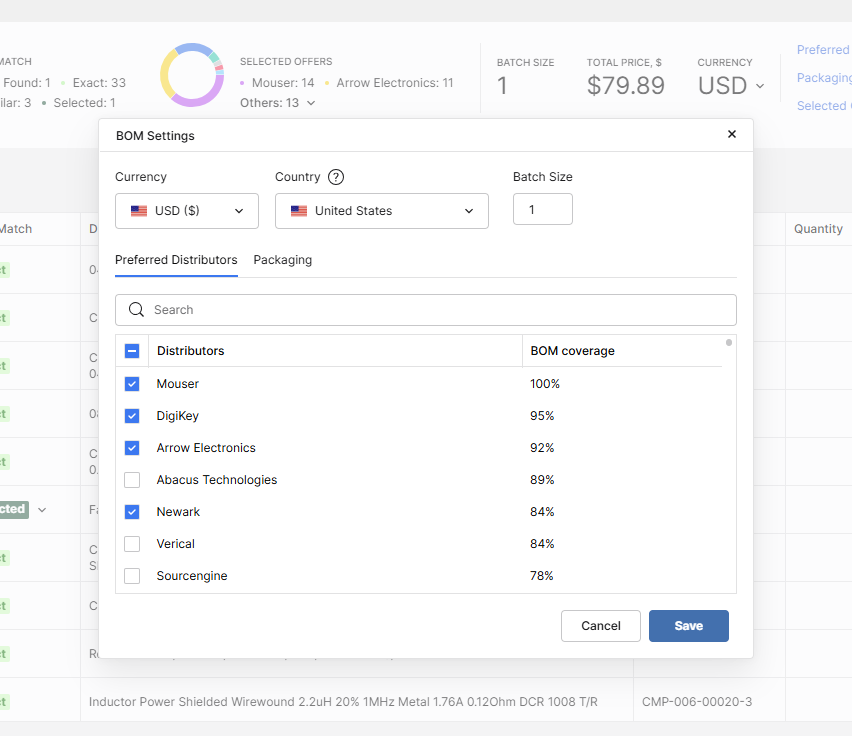Viewport: 852px width, 736px height.
Task: Click the US flag in Country field
Action: coord(299,211)
